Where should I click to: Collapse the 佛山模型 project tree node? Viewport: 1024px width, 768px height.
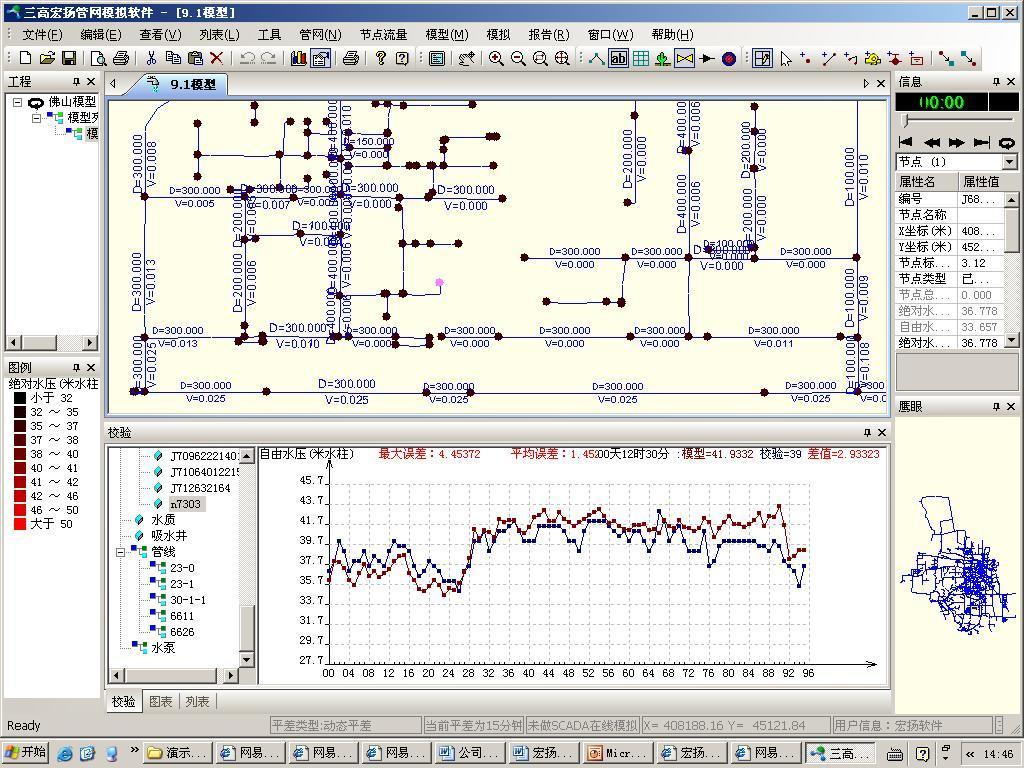(18, 102)
